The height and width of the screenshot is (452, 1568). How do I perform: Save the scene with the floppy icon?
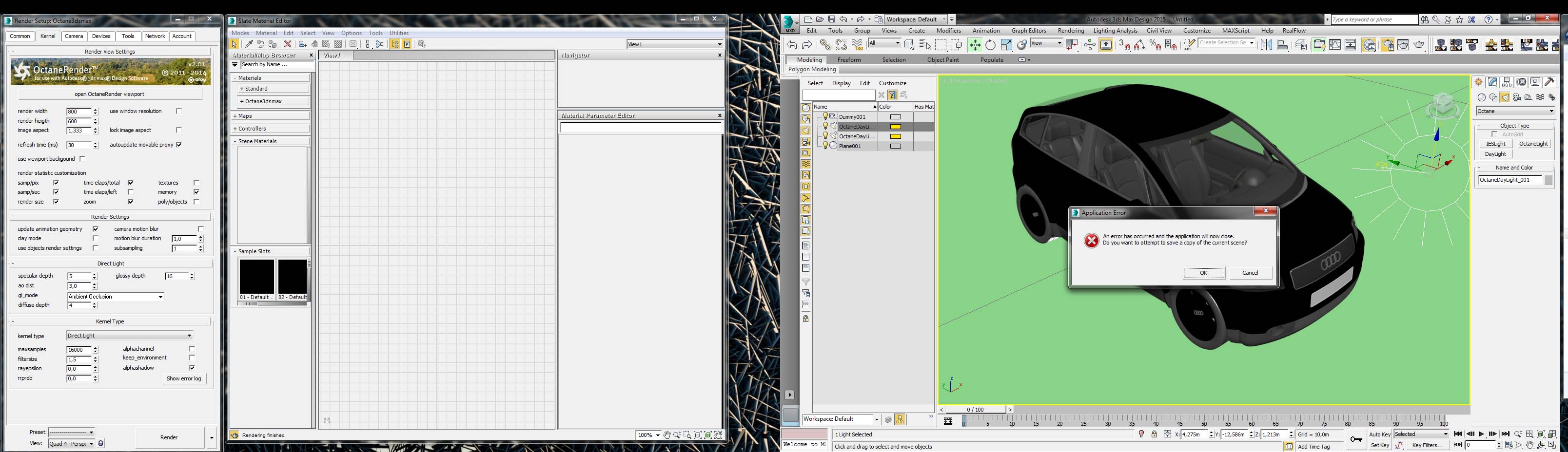tap(831, 19)
